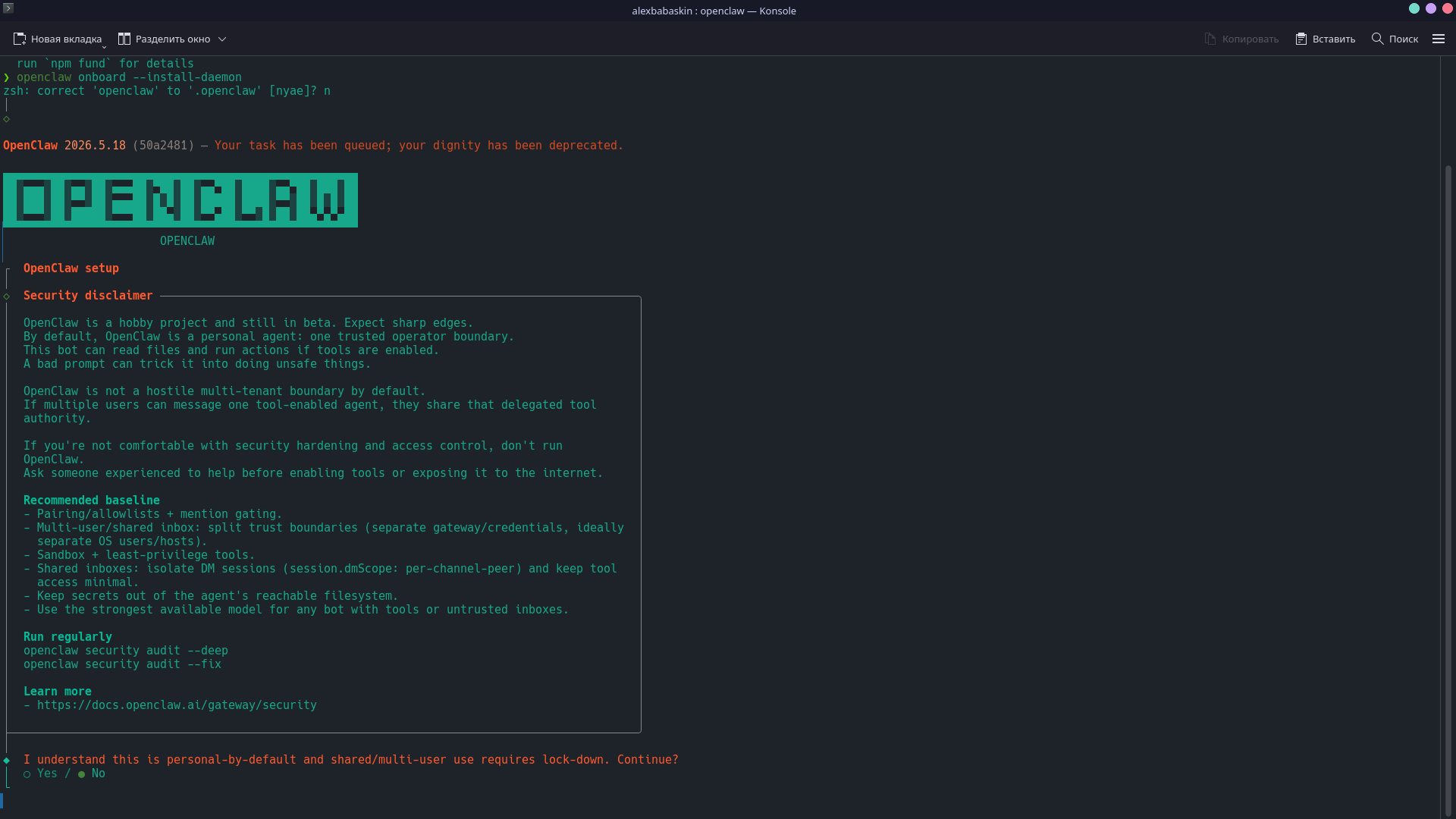
Task: Click the purple maximize window button
Action: (1431, 8)
